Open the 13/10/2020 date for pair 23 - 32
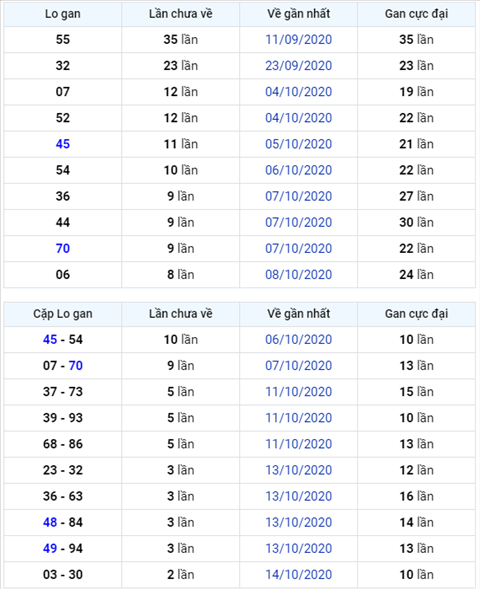 click(299, 470)
